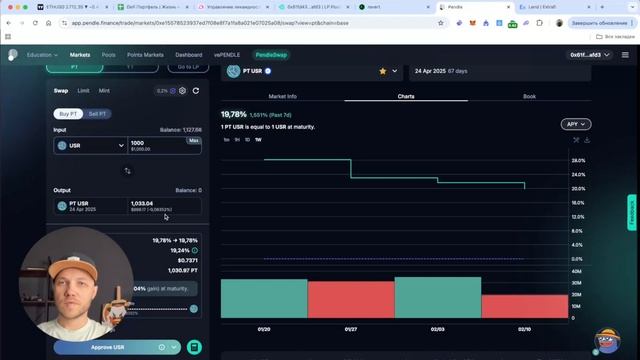
Task: Open the vePENDLE page
Action: coord(227,55)
